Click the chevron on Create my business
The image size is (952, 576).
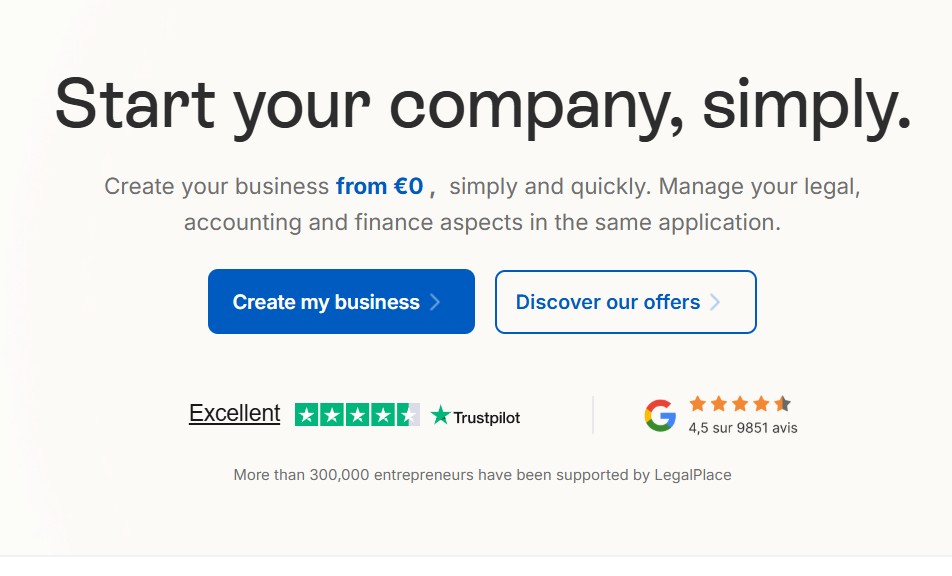pyautogui.click(x=435, y=302)
